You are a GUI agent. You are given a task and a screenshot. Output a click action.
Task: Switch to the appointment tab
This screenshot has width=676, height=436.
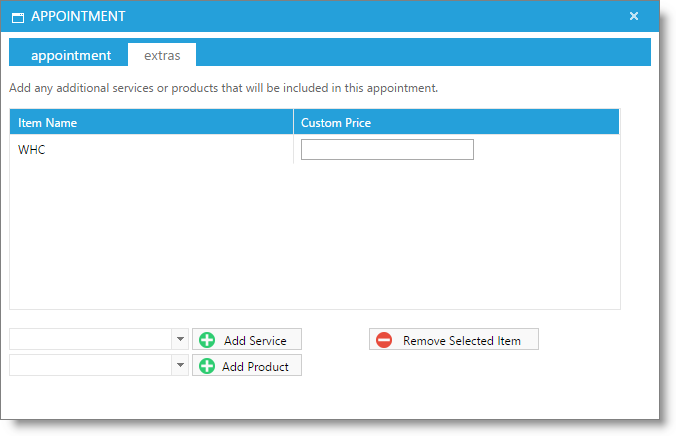pyautogui.click(x=70, y=55)
